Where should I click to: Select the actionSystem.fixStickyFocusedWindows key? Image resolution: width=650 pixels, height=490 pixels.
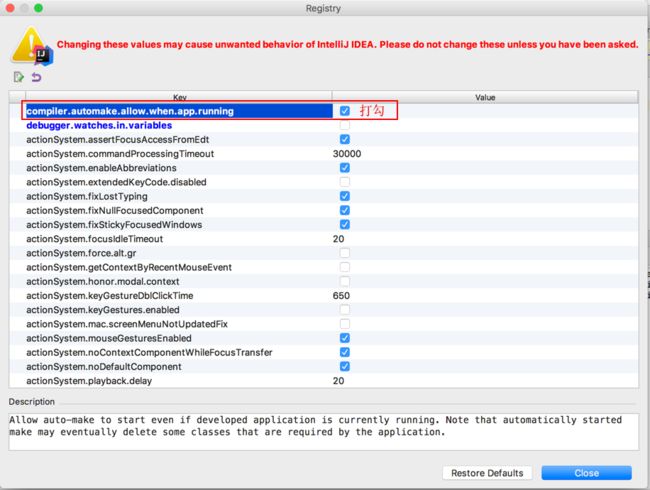[x=114, y=225]
